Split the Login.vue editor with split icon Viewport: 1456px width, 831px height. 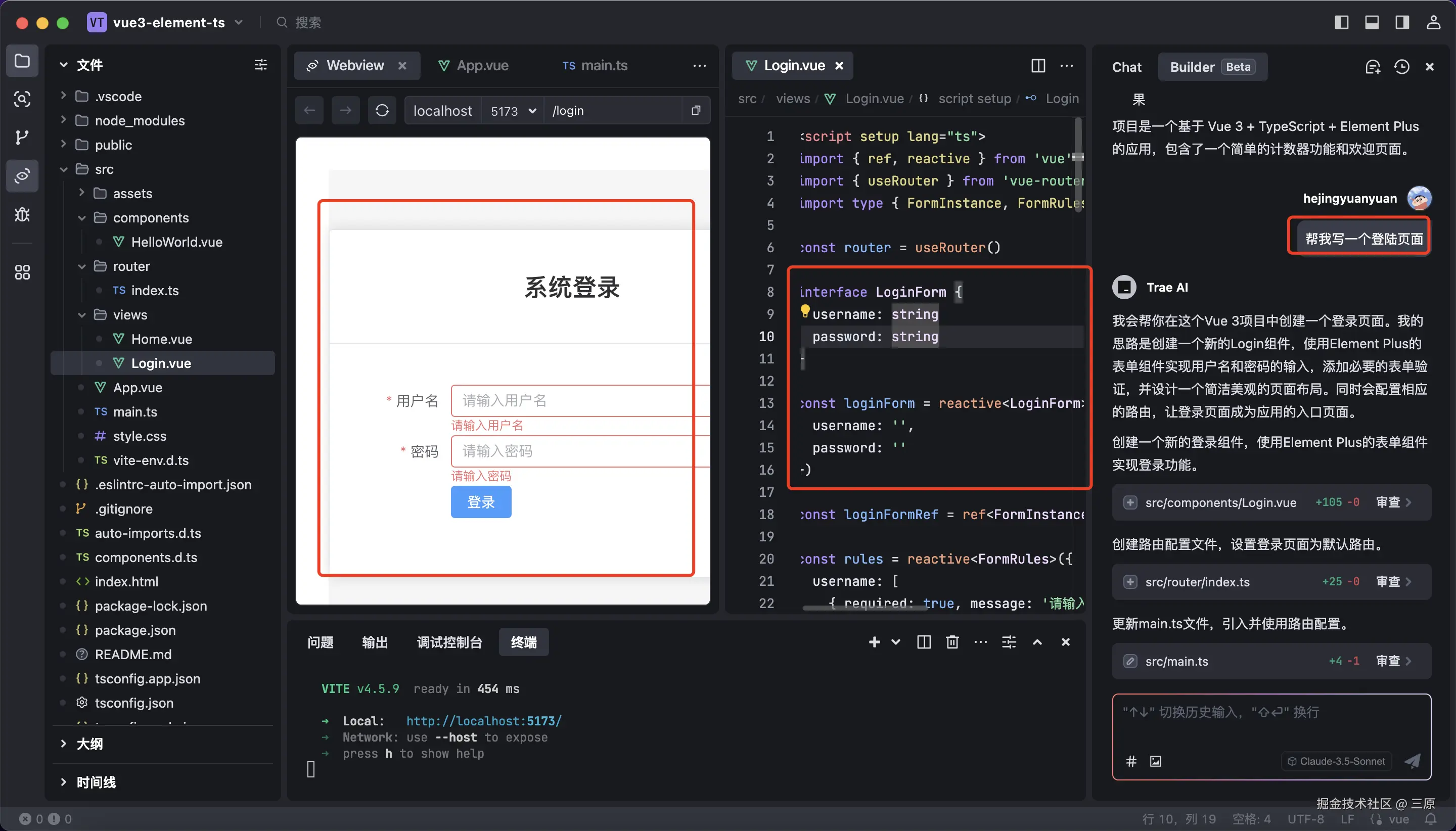tap(1038, 66)
